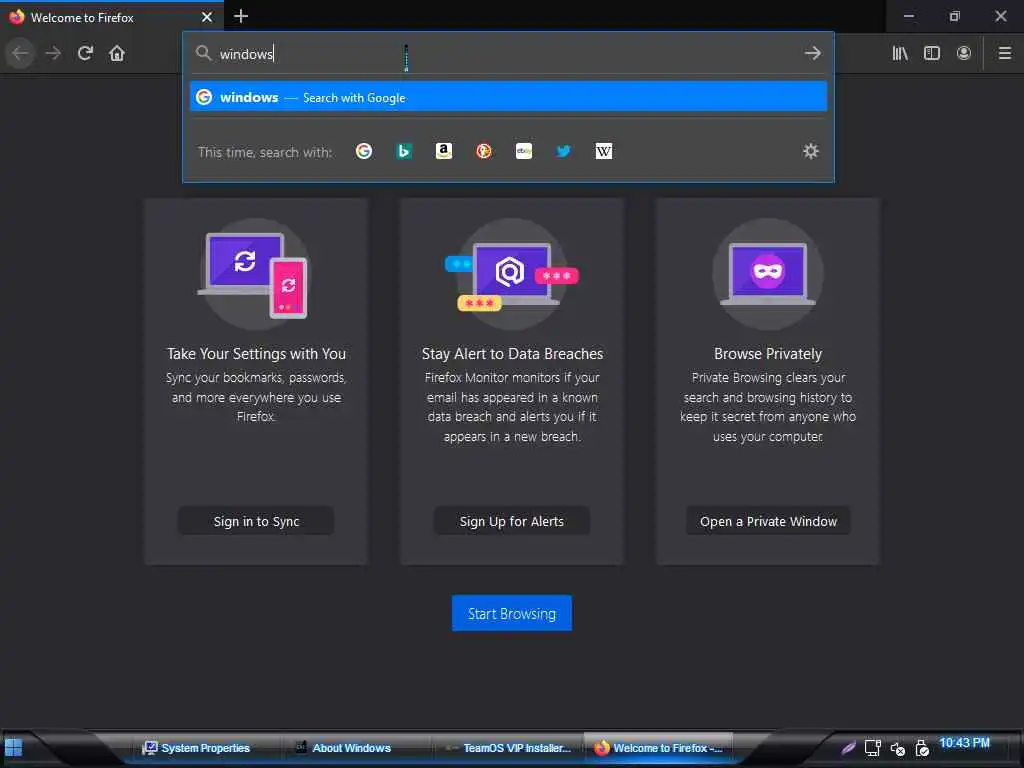Viewport: 1024px width, 768px height.
Task: Search this time with Bing
Action: tap(404, 152)
